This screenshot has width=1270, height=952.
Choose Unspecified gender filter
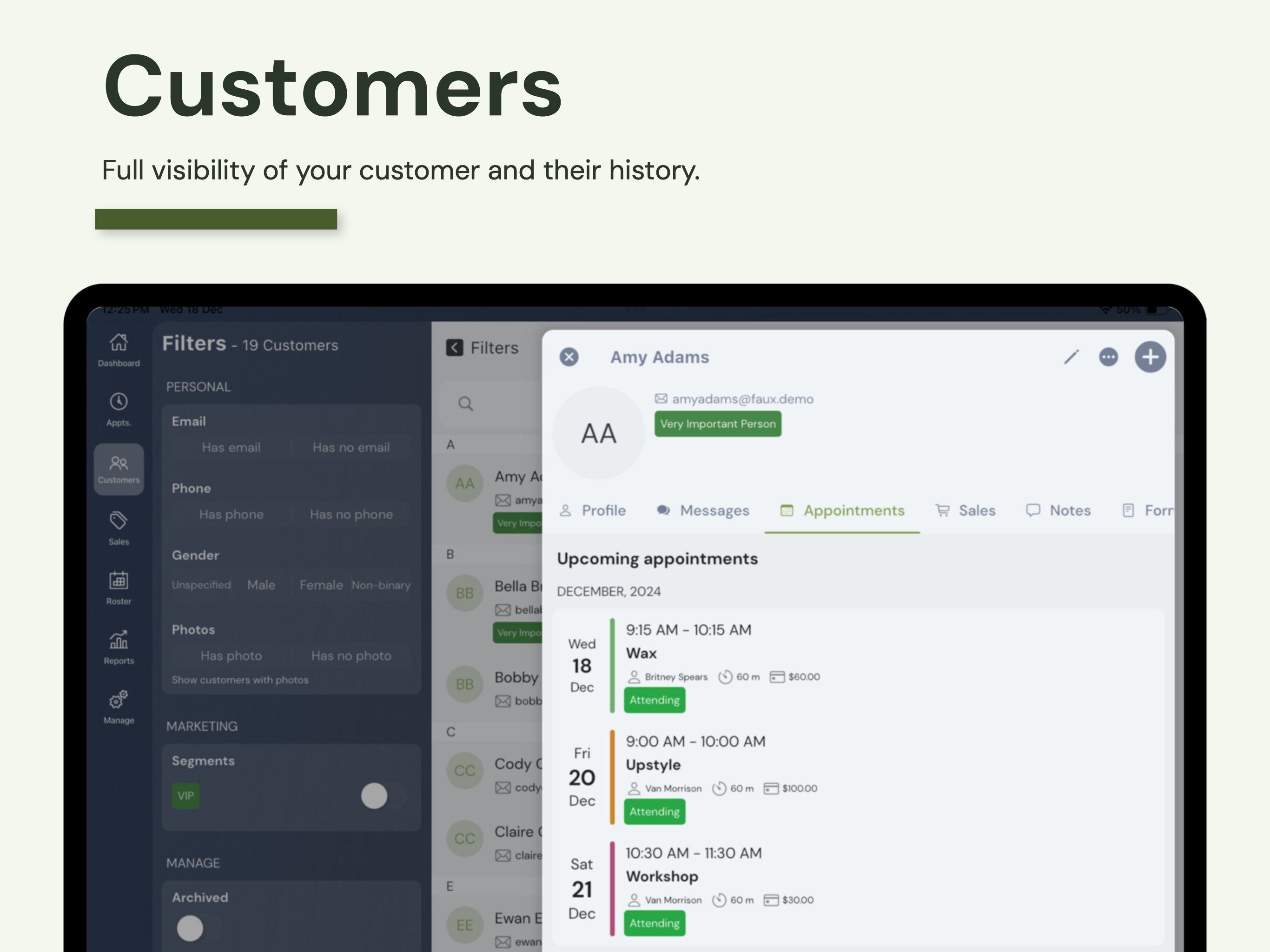click(x=201, y=585)
